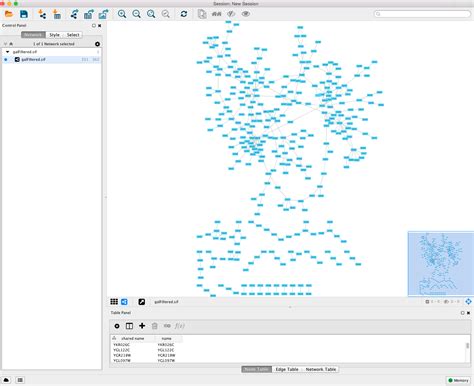Click hidden nodes and edges counter
Viewport: 474px width, 386px height.
[x=452, y=302]
